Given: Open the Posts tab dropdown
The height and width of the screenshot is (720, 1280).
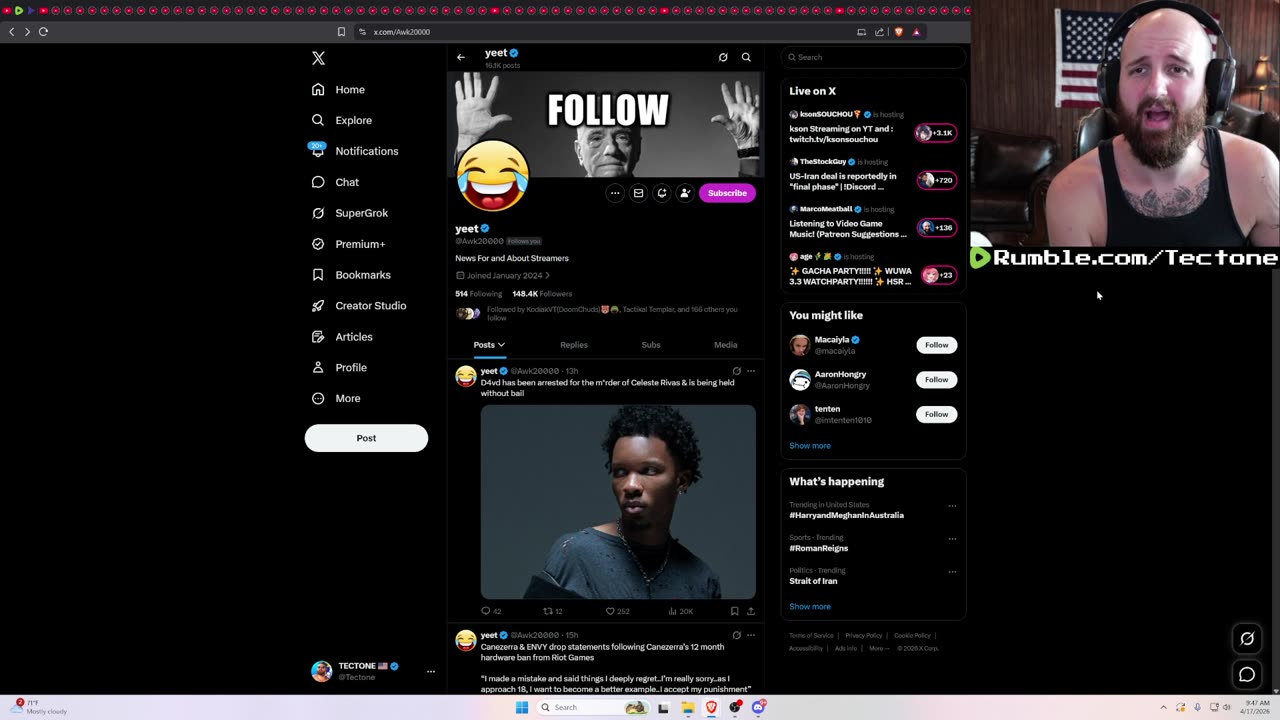Looking at the screenshot, I should click(x=489, y=345).
